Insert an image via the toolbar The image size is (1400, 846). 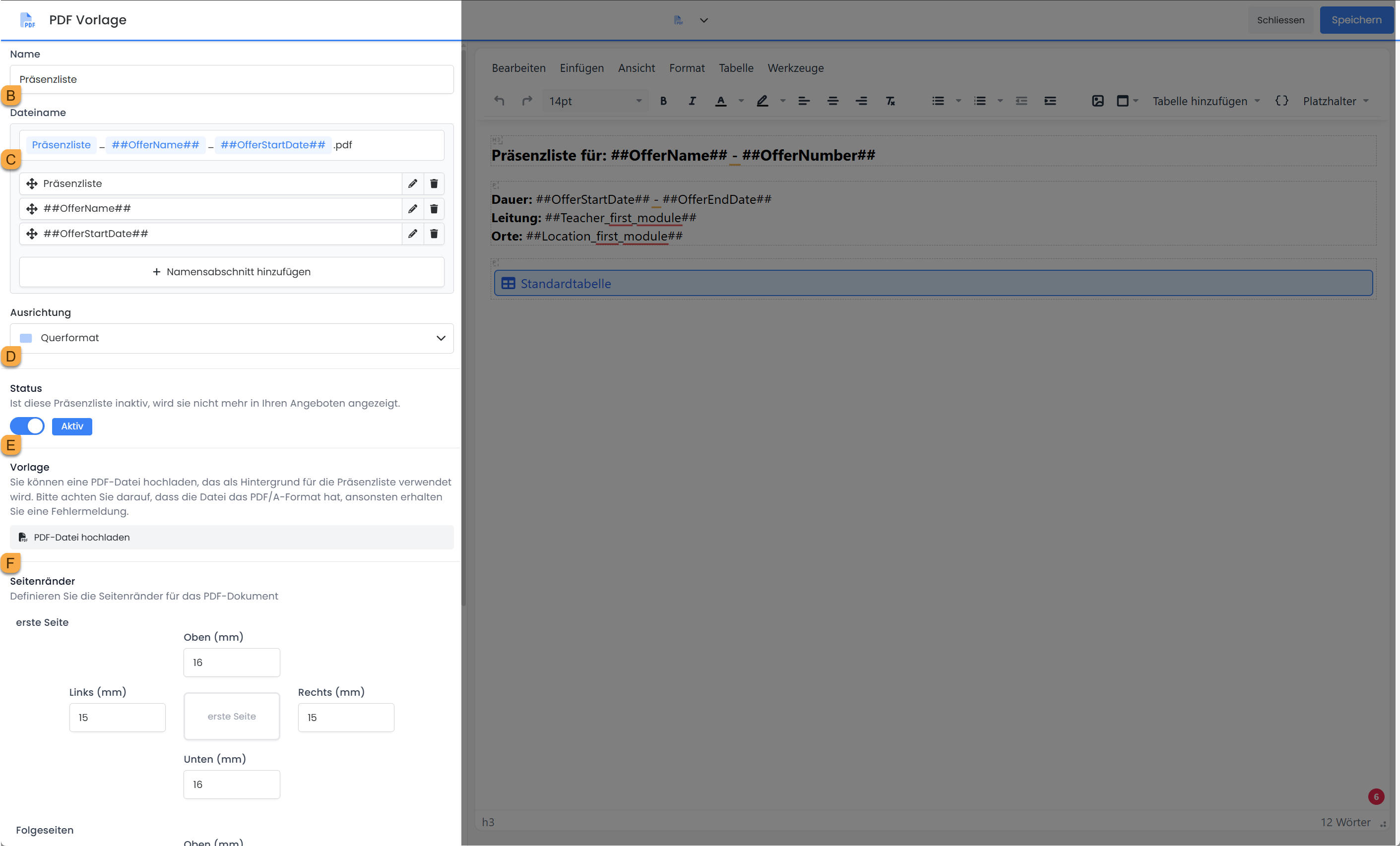coord(1098,101)
